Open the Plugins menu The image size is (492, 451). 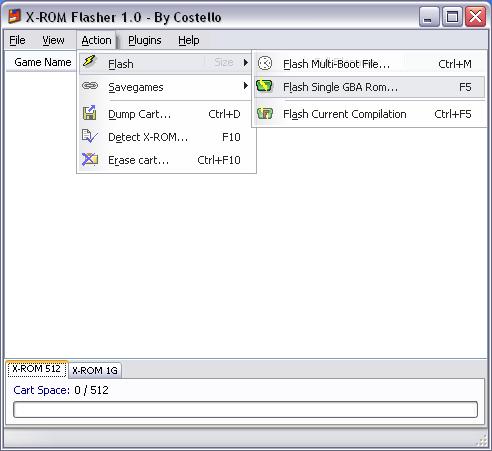point(145,40)
